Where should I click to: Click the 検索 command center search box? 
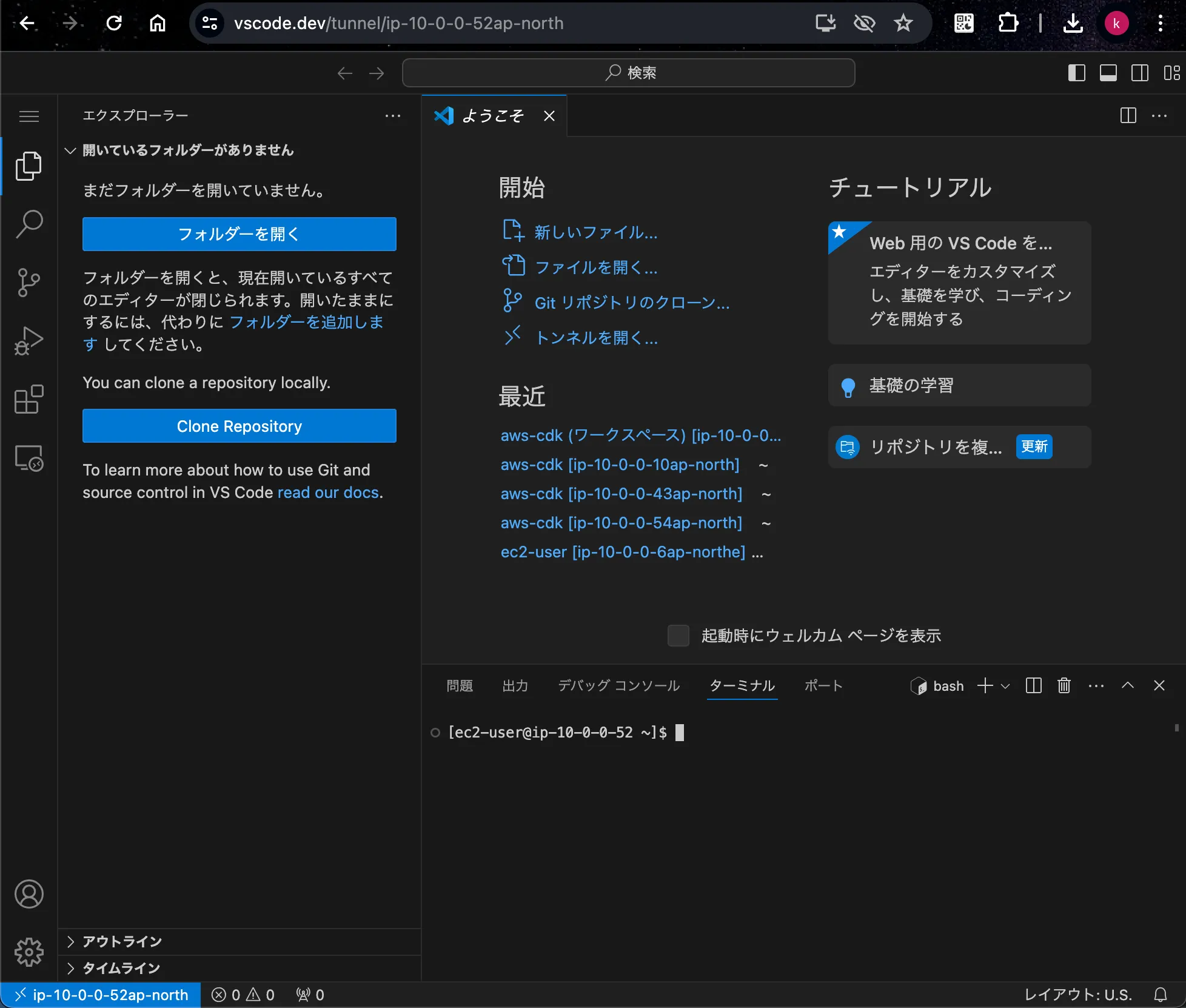(x=629, y=73)
